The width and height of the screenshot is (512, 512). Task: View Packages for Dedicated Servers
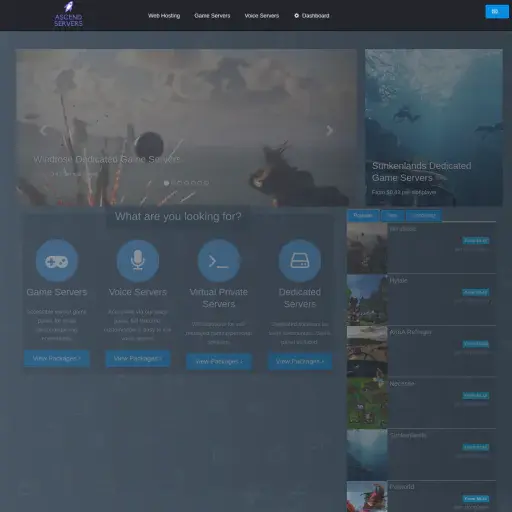tap(300, 361)
